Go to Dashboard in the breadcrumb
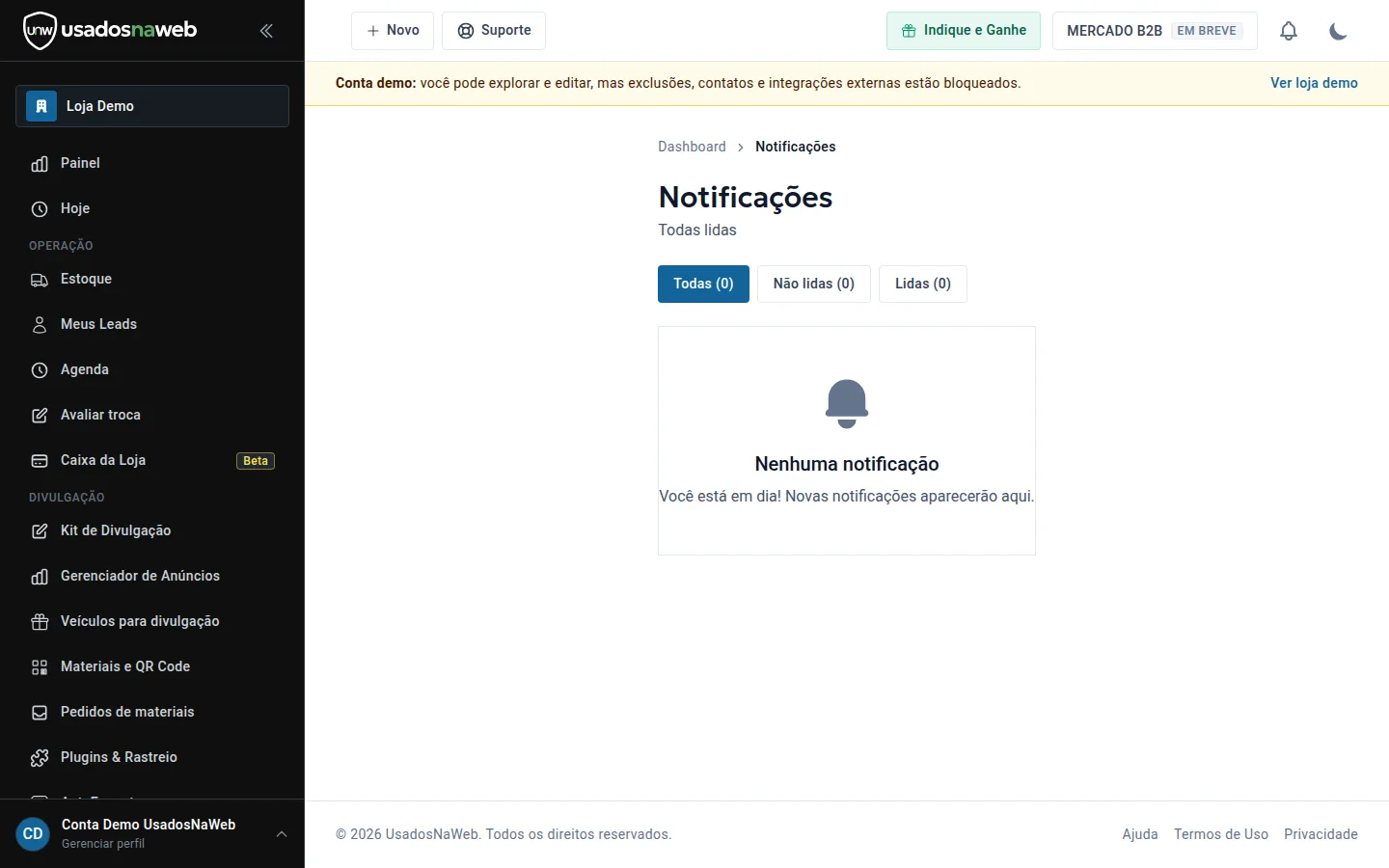The image size is (1389, 868). pyautogui.click(x=692, y=147)
